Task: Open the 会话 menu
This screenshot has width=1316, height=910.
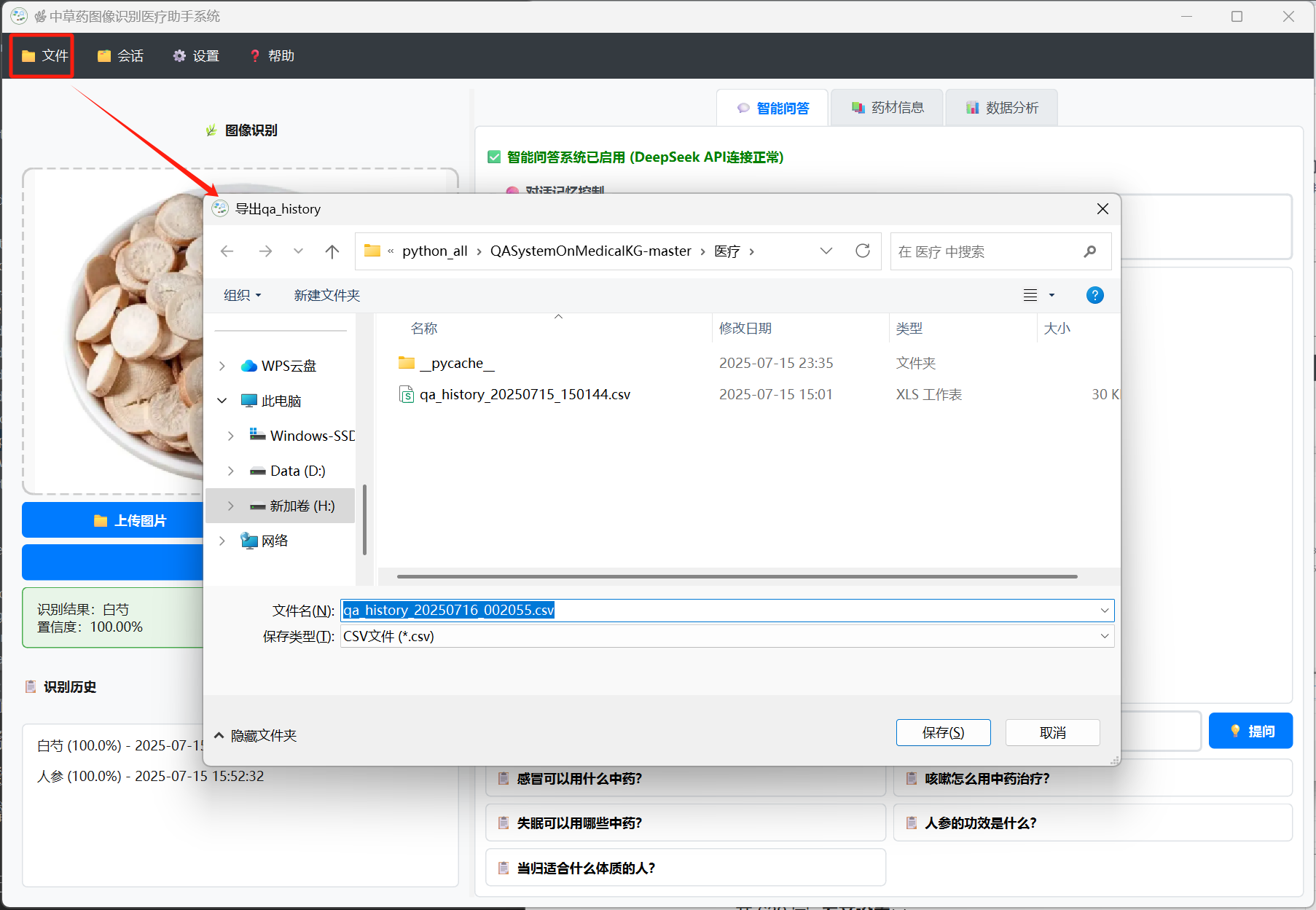Action: 121,56
